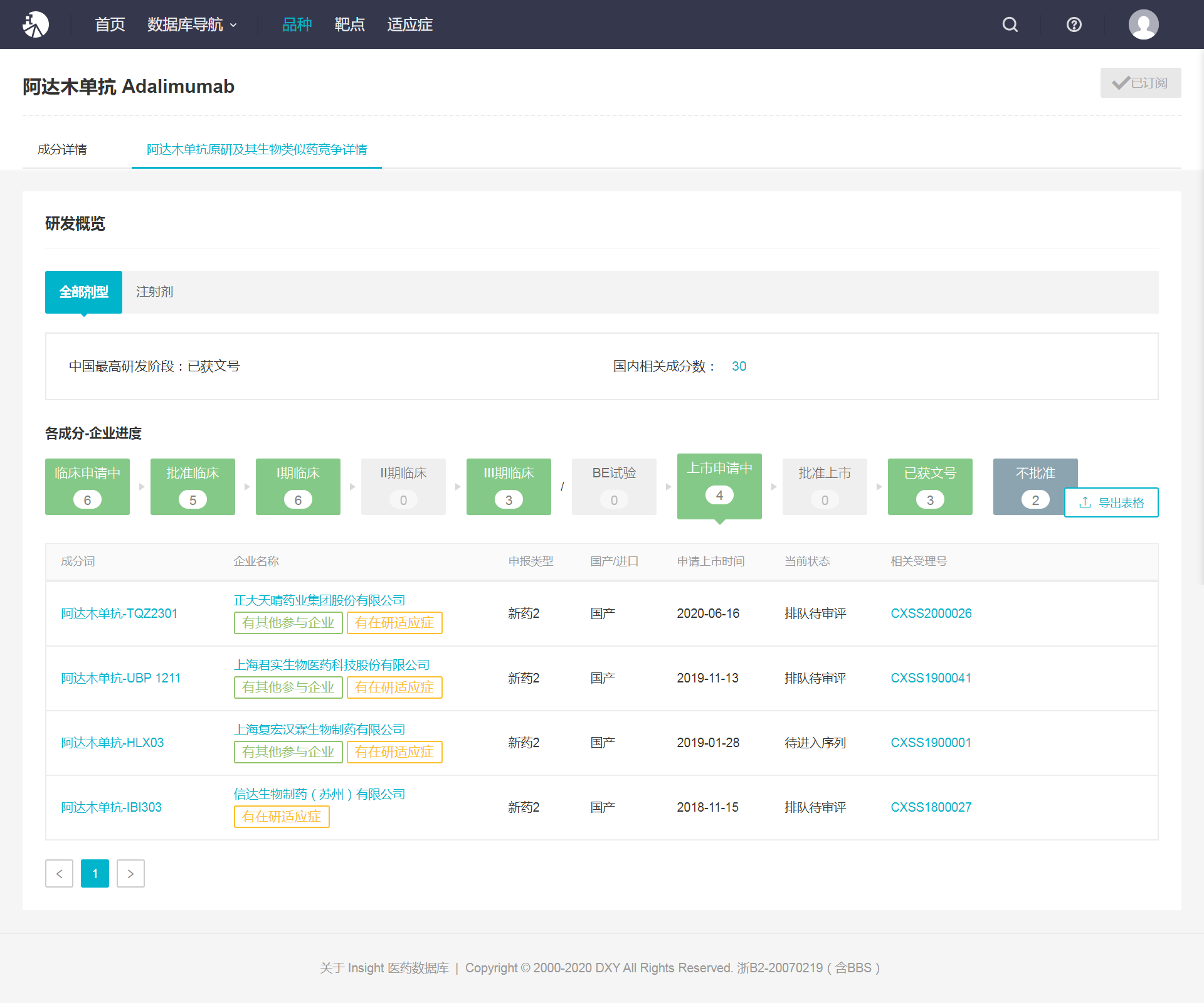This screenshot has height=1003, width=1204.
Task: Open the 国内相关成分数 value 30
Action: pos(739,366)
